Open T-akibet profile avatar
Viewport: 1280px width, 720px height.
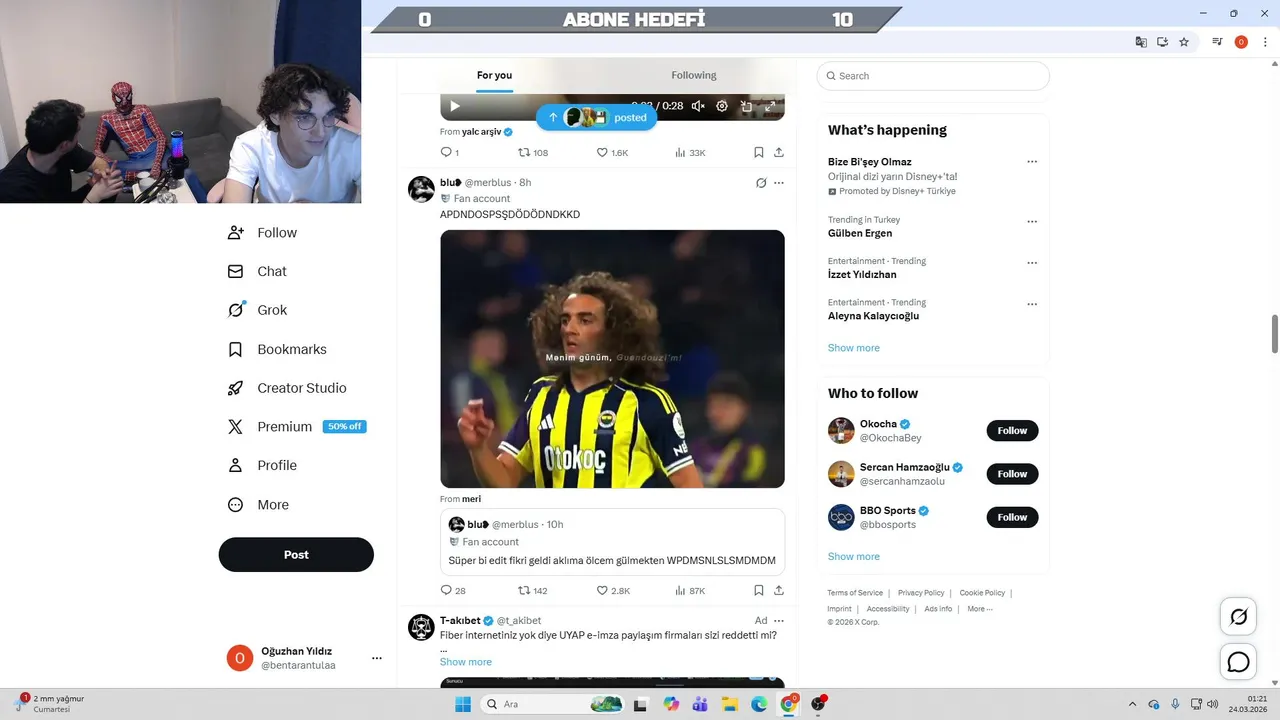click(x=421, y=627)
